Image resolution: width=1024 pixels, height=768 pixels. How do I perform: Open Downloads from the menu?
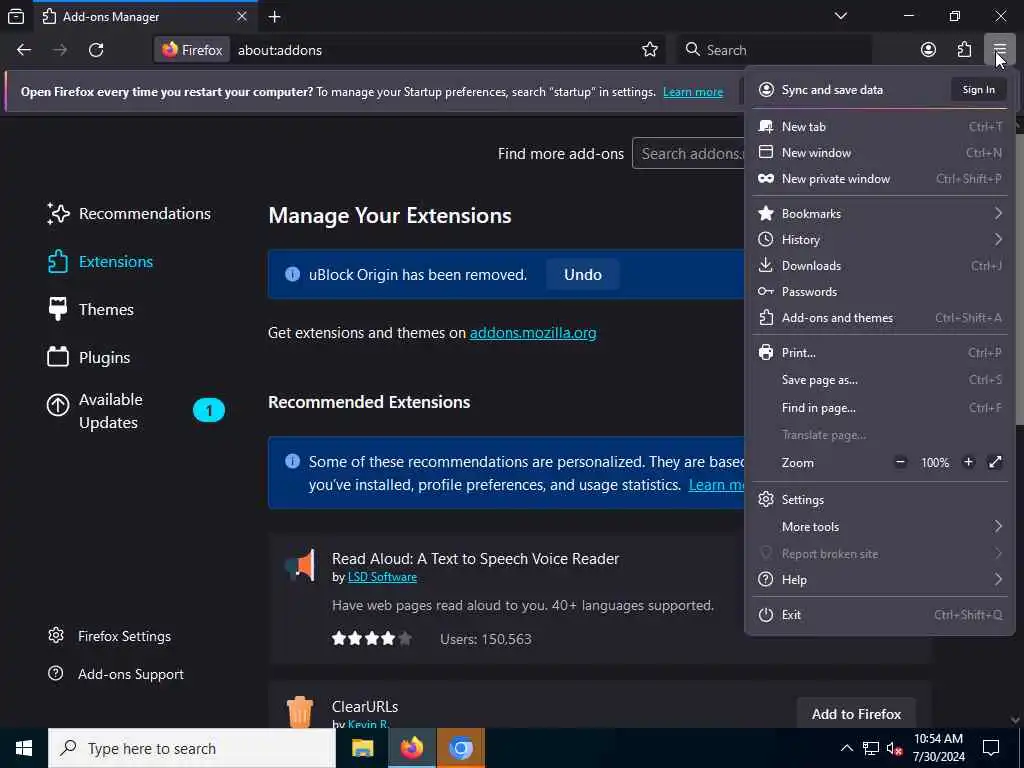880,266
